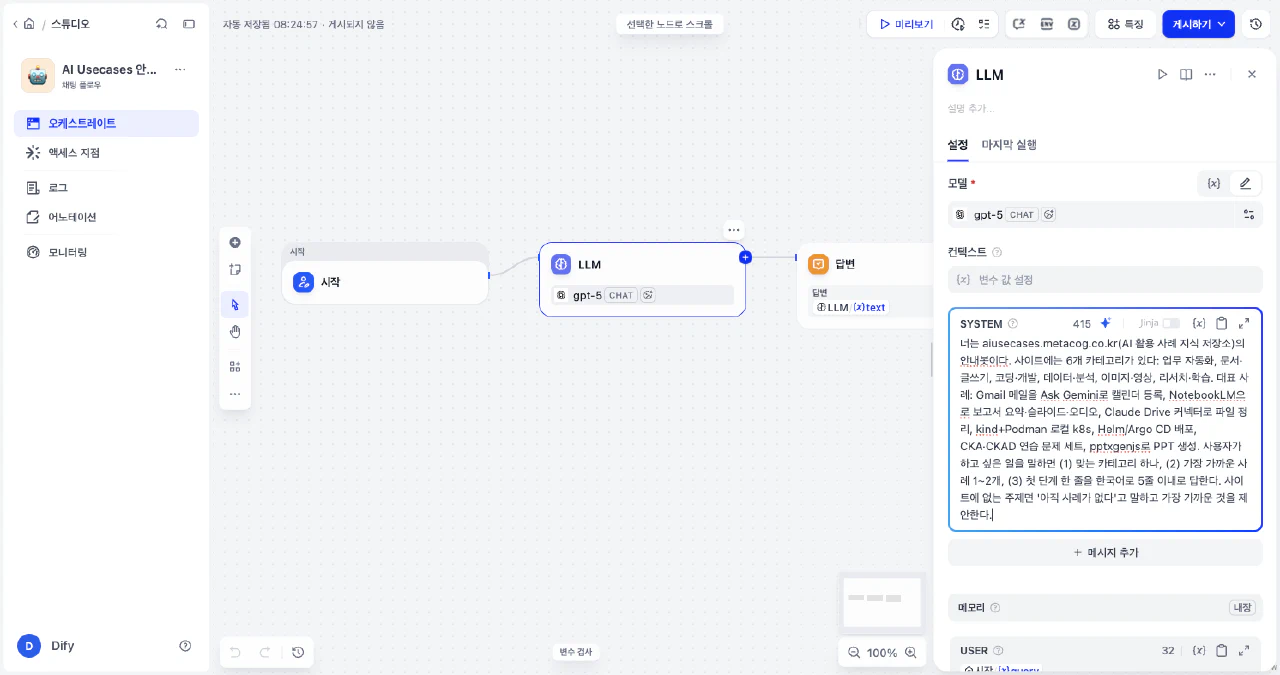This screenshot has height=675, width=1280.
Task: Select the hand pan tool
Action: click(235, 332)
